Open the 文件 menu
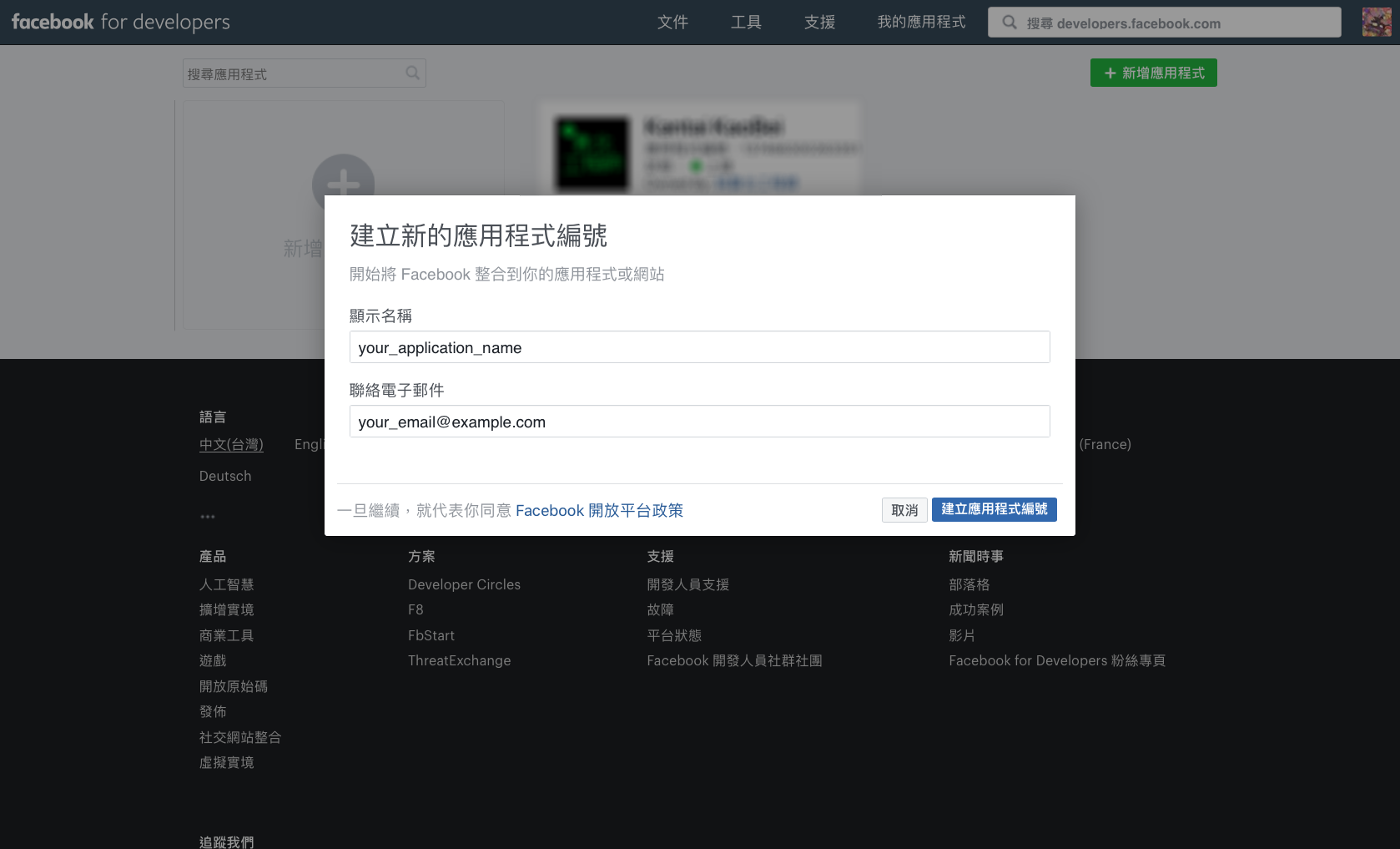Image resolution: width=1400 pixels, height=849 pixels. 672,23
